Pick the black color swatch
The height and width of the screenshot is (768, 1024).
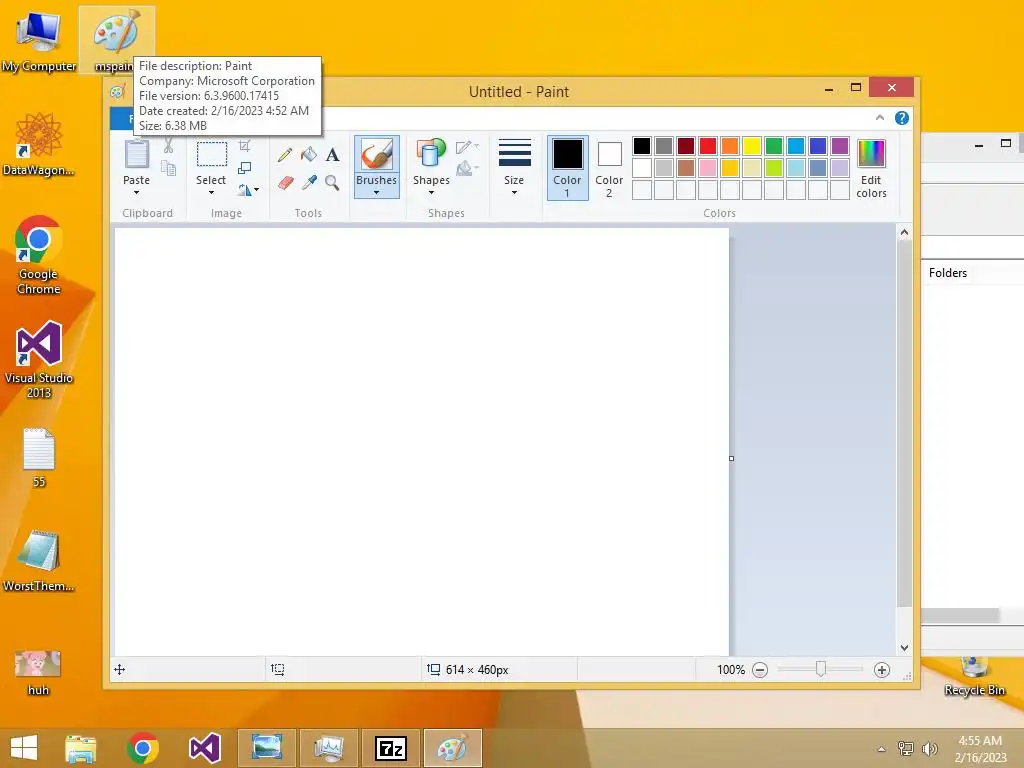(642, 146)
